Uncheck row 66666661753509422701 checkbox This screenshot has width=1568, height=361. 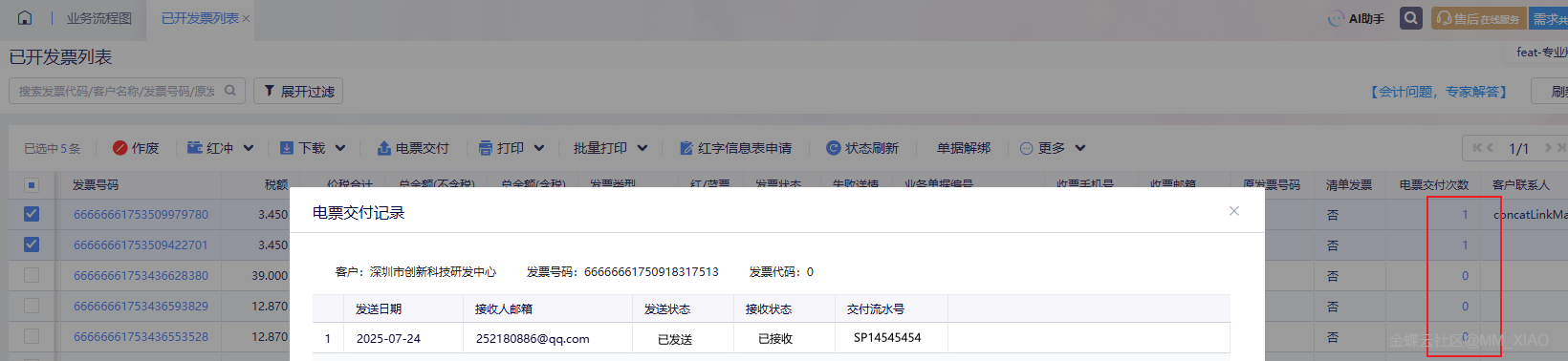[32, 244]
